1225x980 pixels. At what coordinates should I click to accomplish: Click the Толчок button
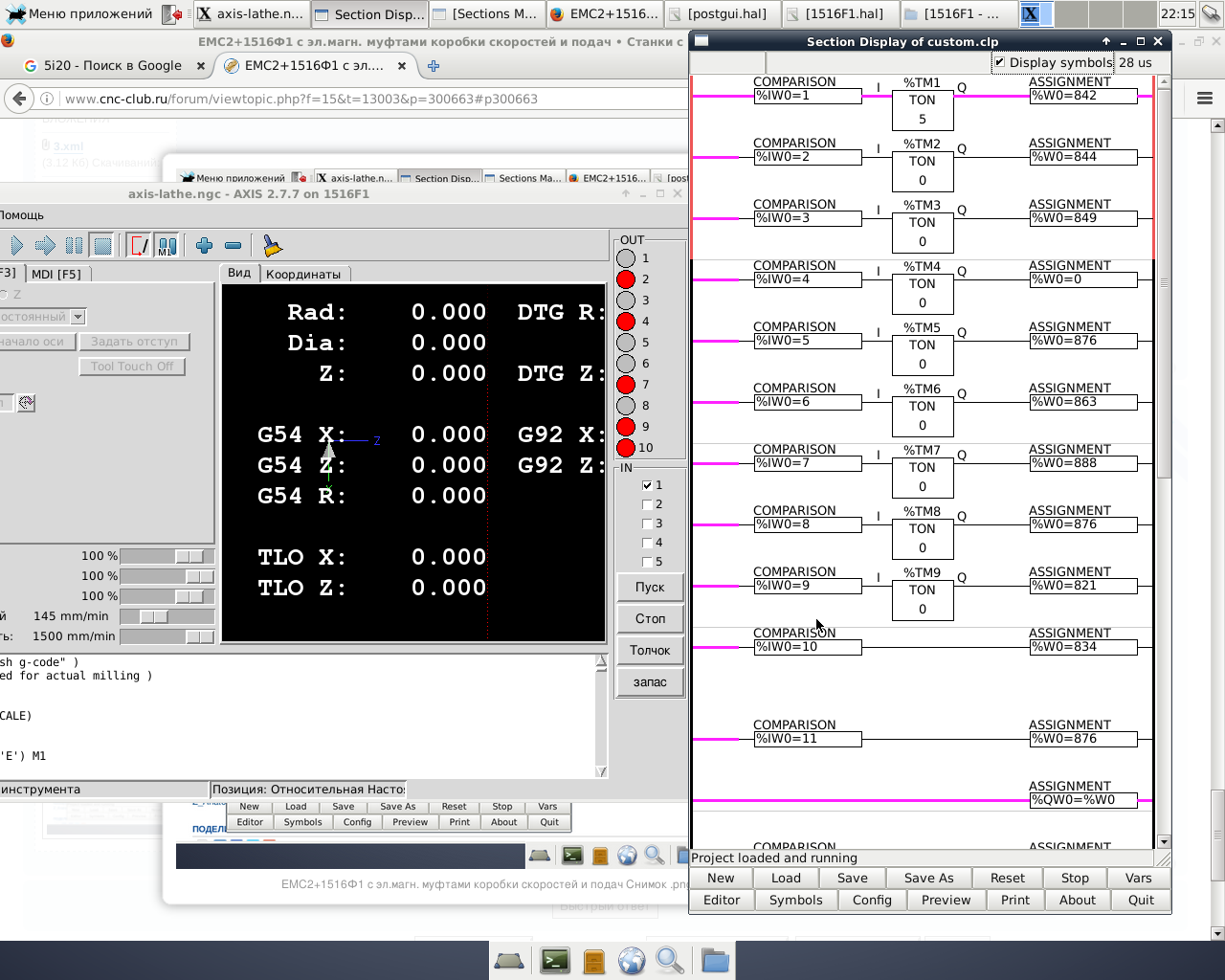[650, 651]
